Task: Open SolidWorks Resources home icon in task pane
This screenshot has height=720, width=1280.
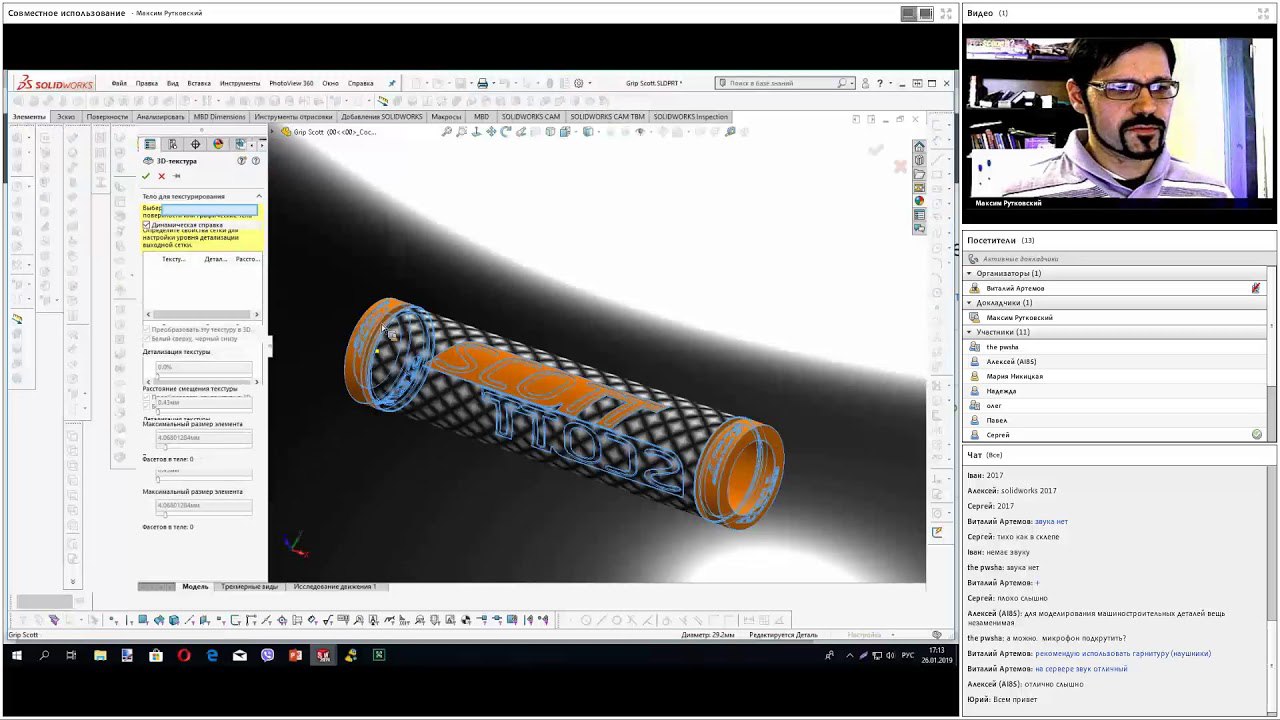Action: pos(919,147)
